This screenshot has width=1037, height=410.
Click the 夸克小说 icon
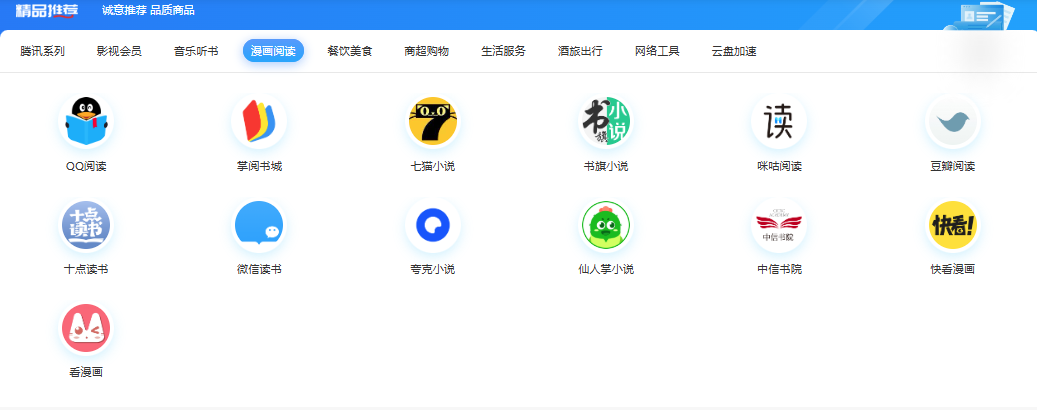coord(432,226)
